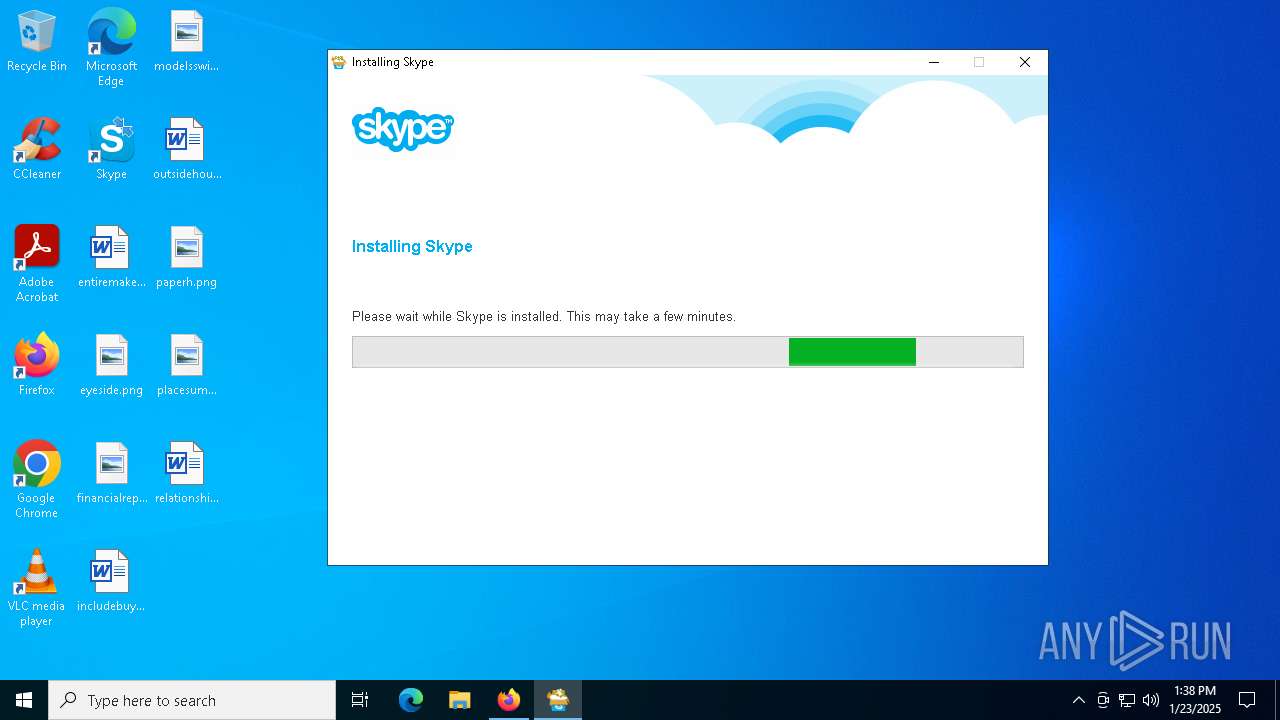The height and width of the screenshot is (720, 1280).
Task: Open Task View from the taskbar
Action: point(360,700)
